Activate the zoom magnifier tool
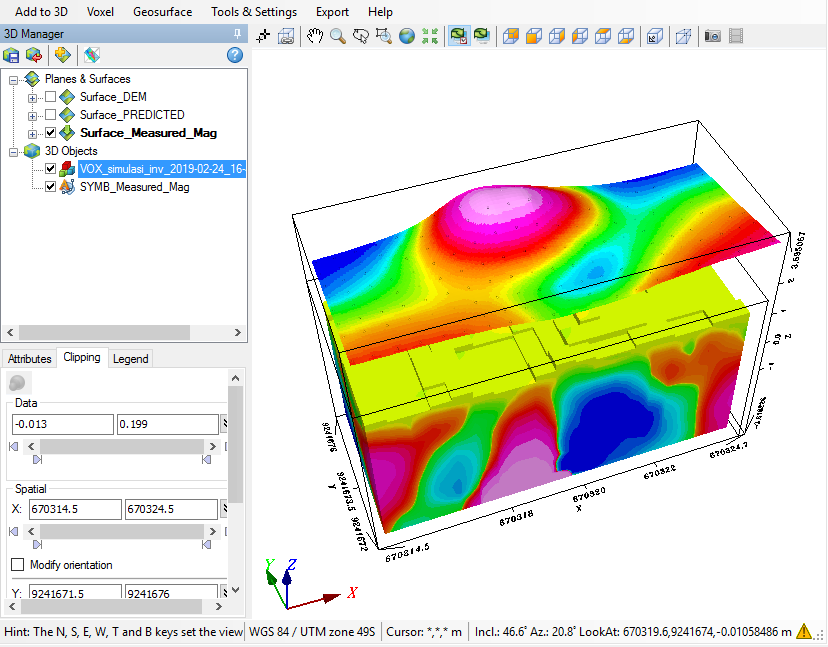This screenshot has height=647, width=828. 338,36
